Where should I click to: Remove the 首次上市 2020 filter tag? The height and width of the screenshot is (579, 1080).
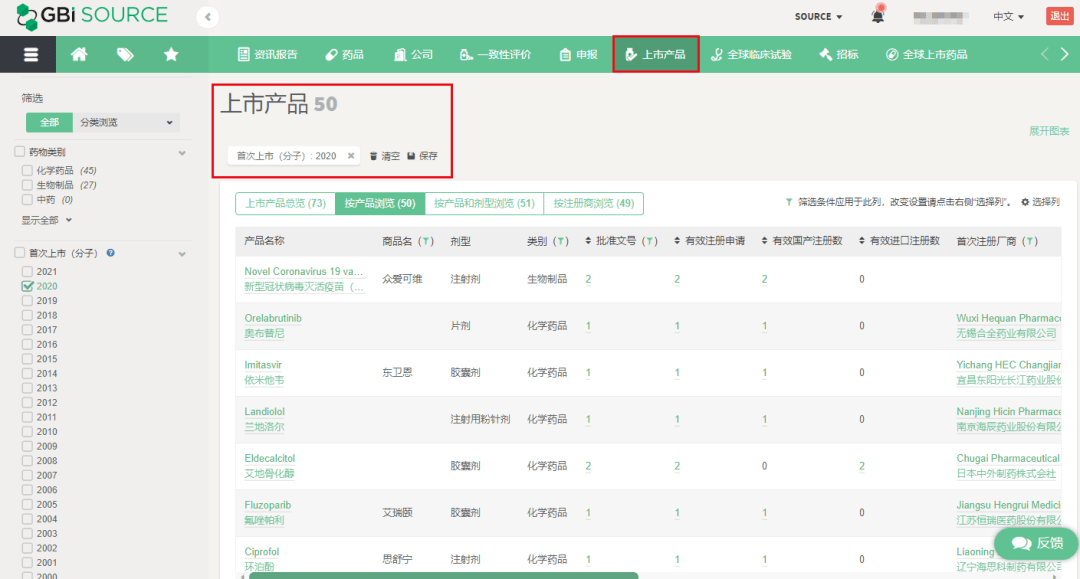click(x=351, y=156)
